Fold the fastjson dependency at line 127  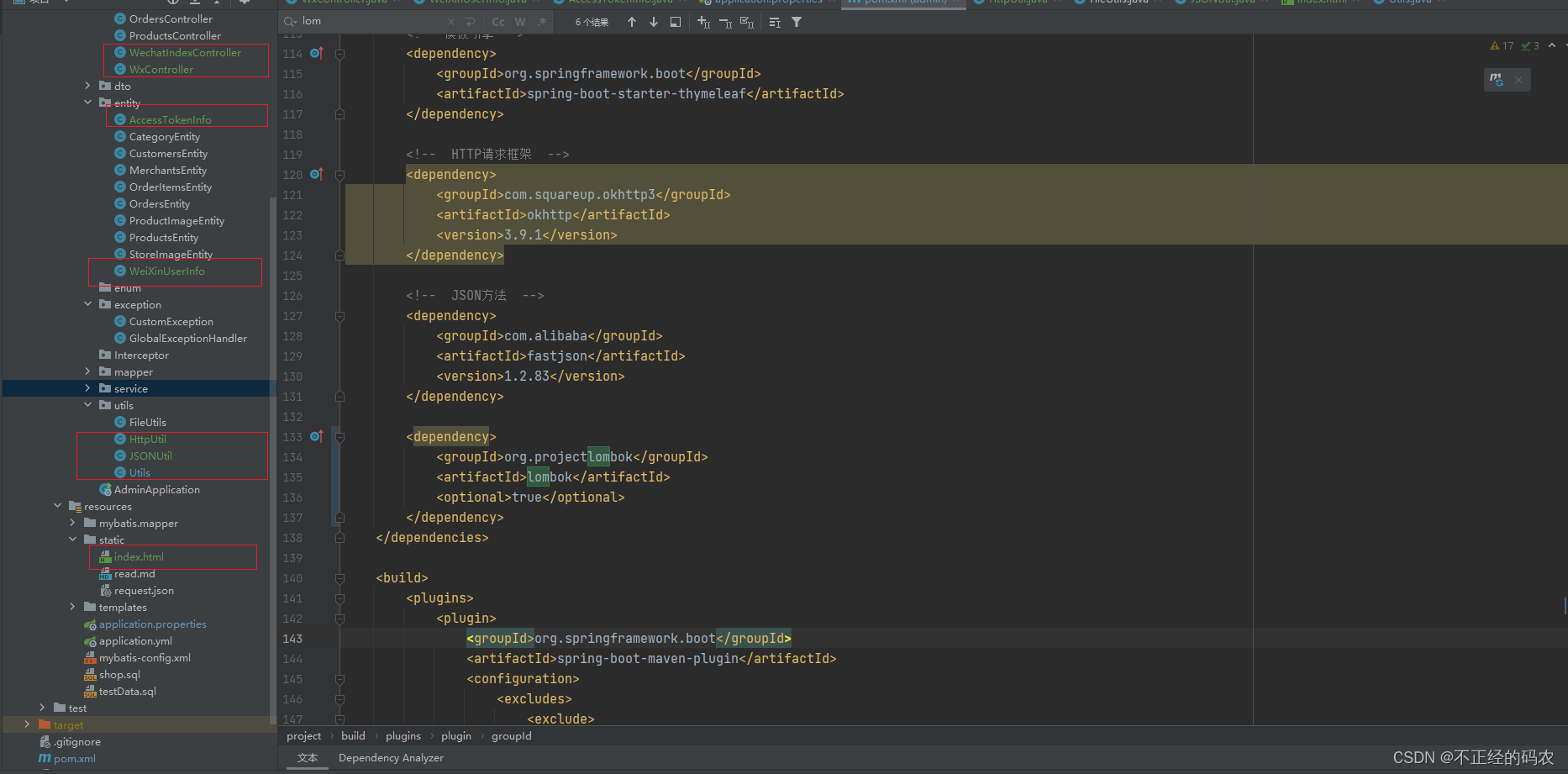point(339,316)
